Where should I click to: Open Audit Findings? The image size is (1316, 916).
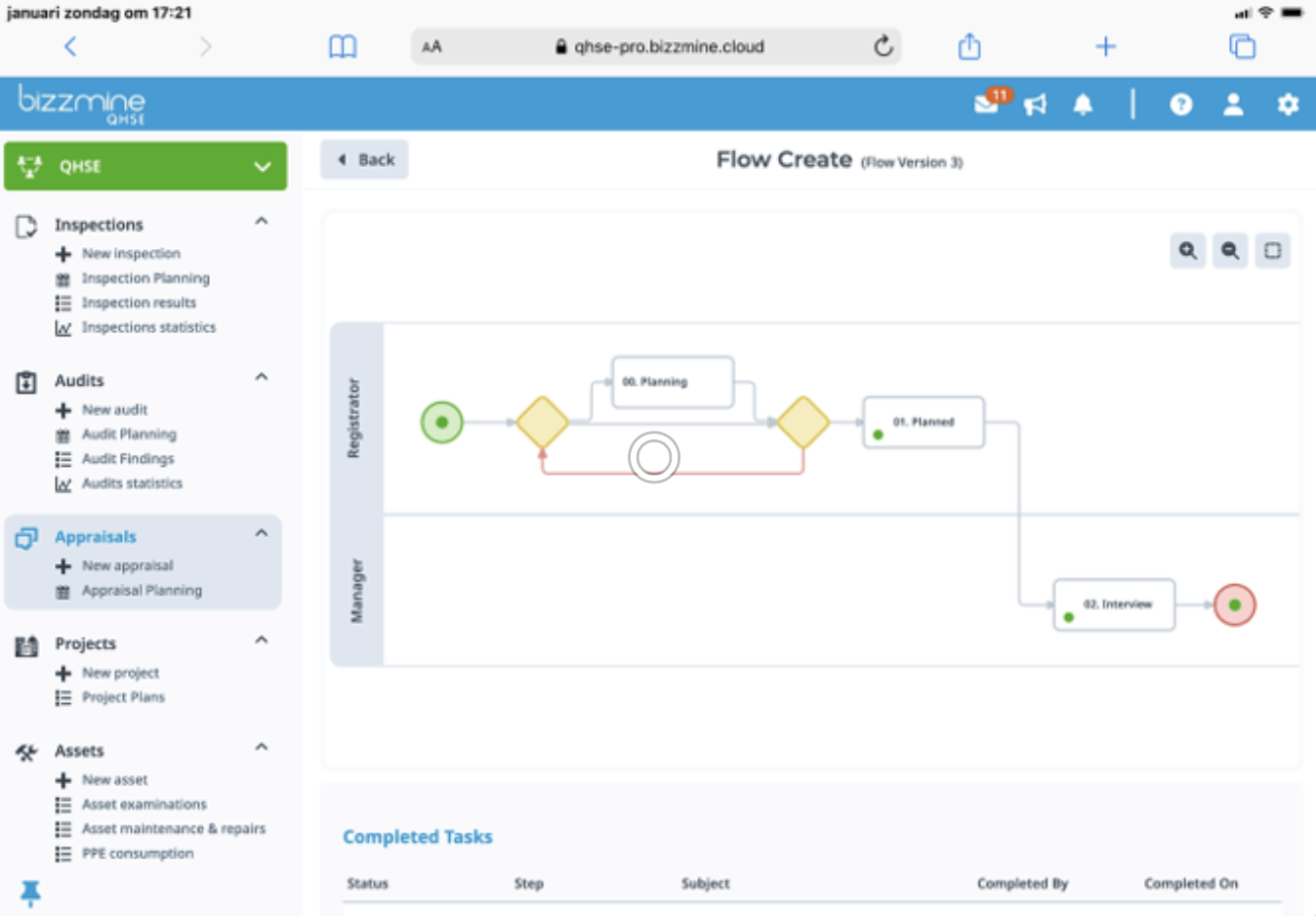tap(128, 459)
